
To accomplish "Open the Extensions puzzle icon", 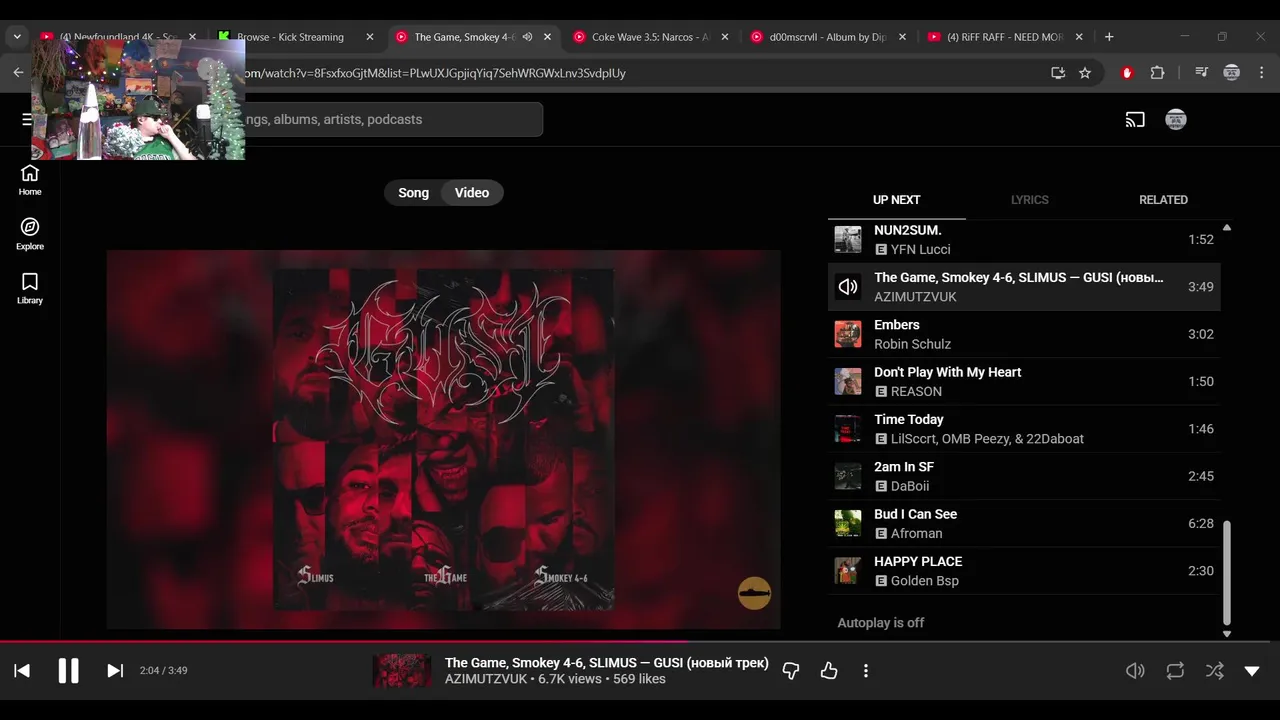I will (x=1157, y=73).
